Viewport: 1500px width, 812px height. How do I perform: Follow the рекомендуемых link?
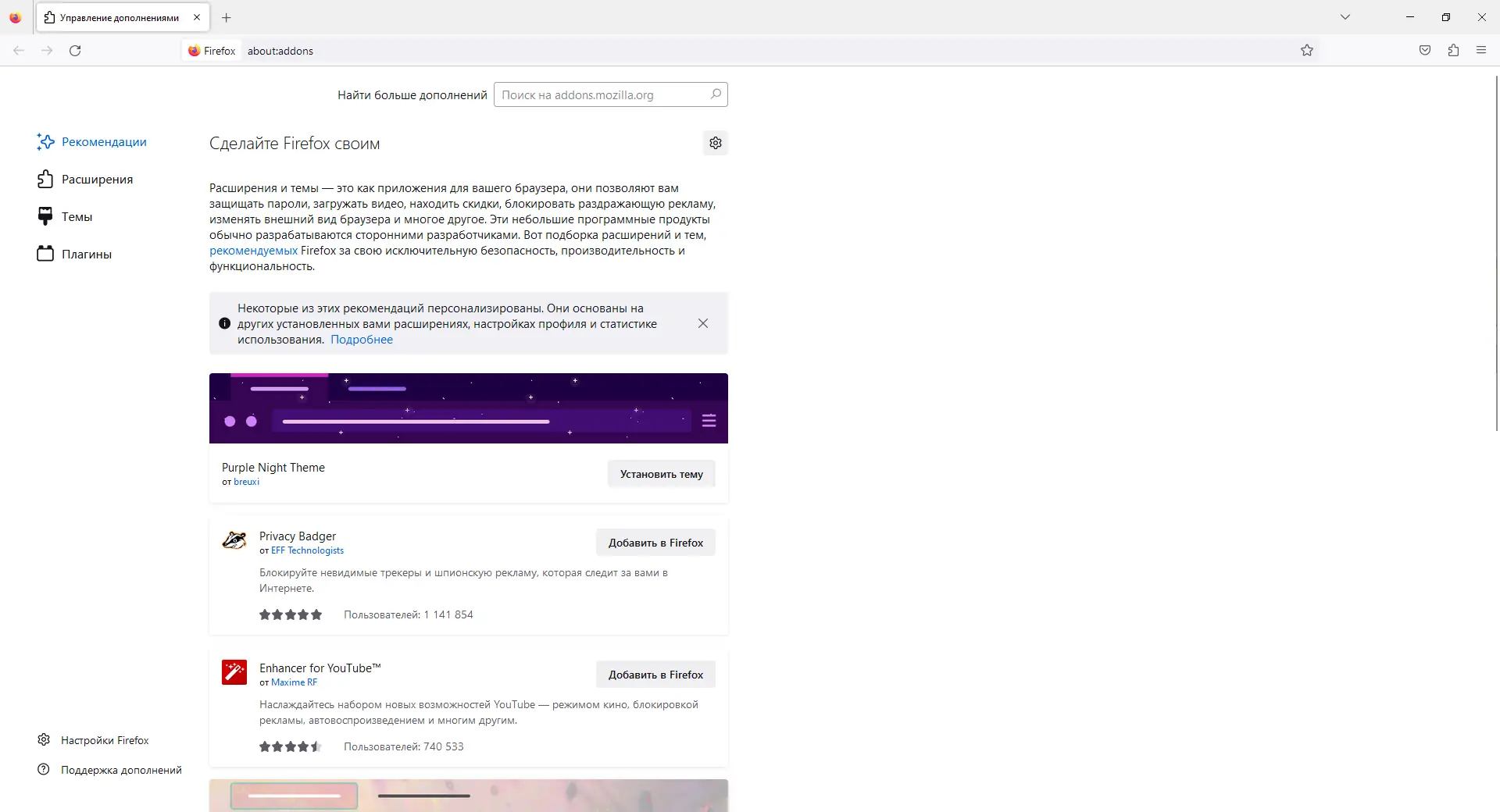tap(253, 251)
